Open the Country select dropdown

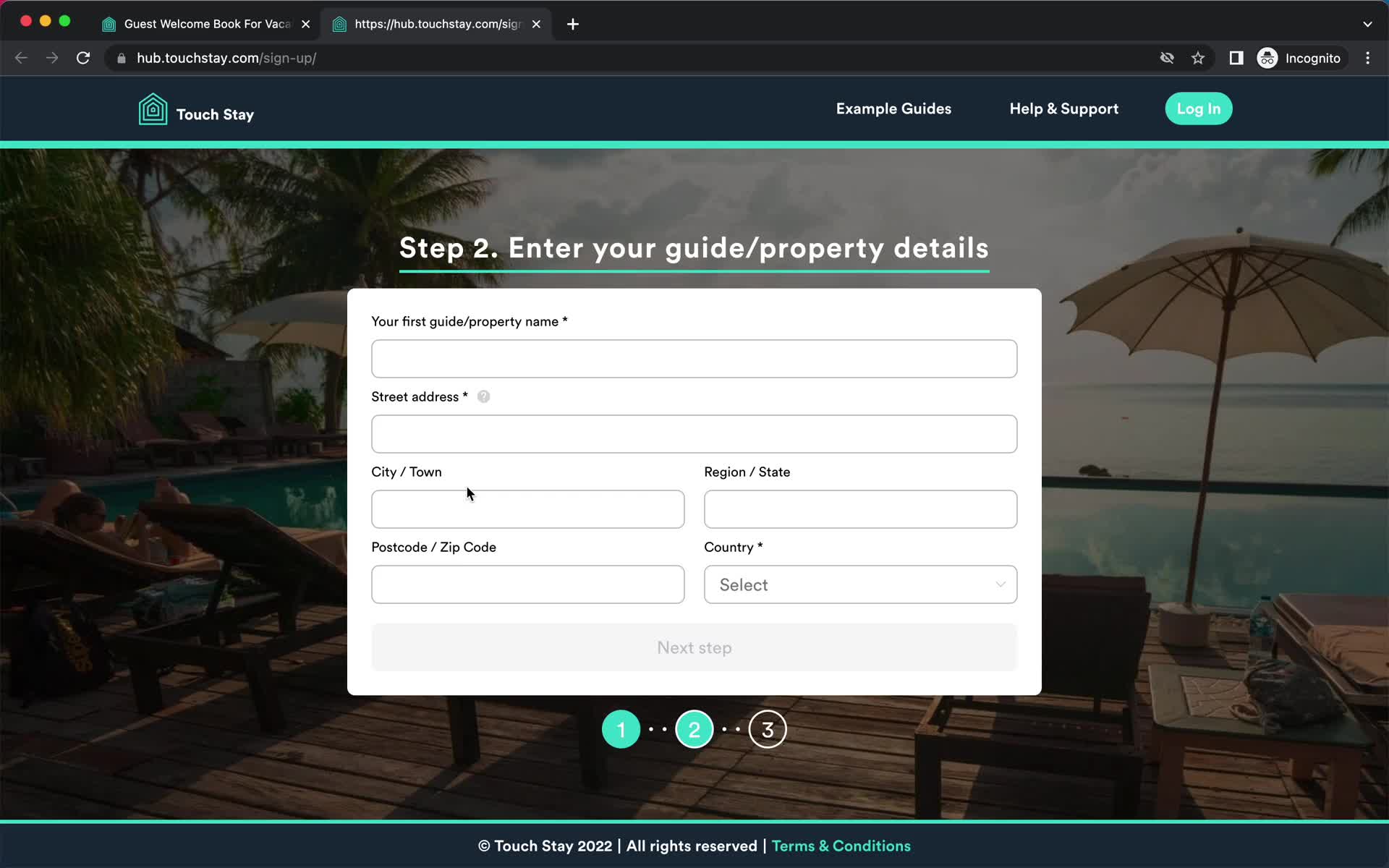tap(860, 584)
